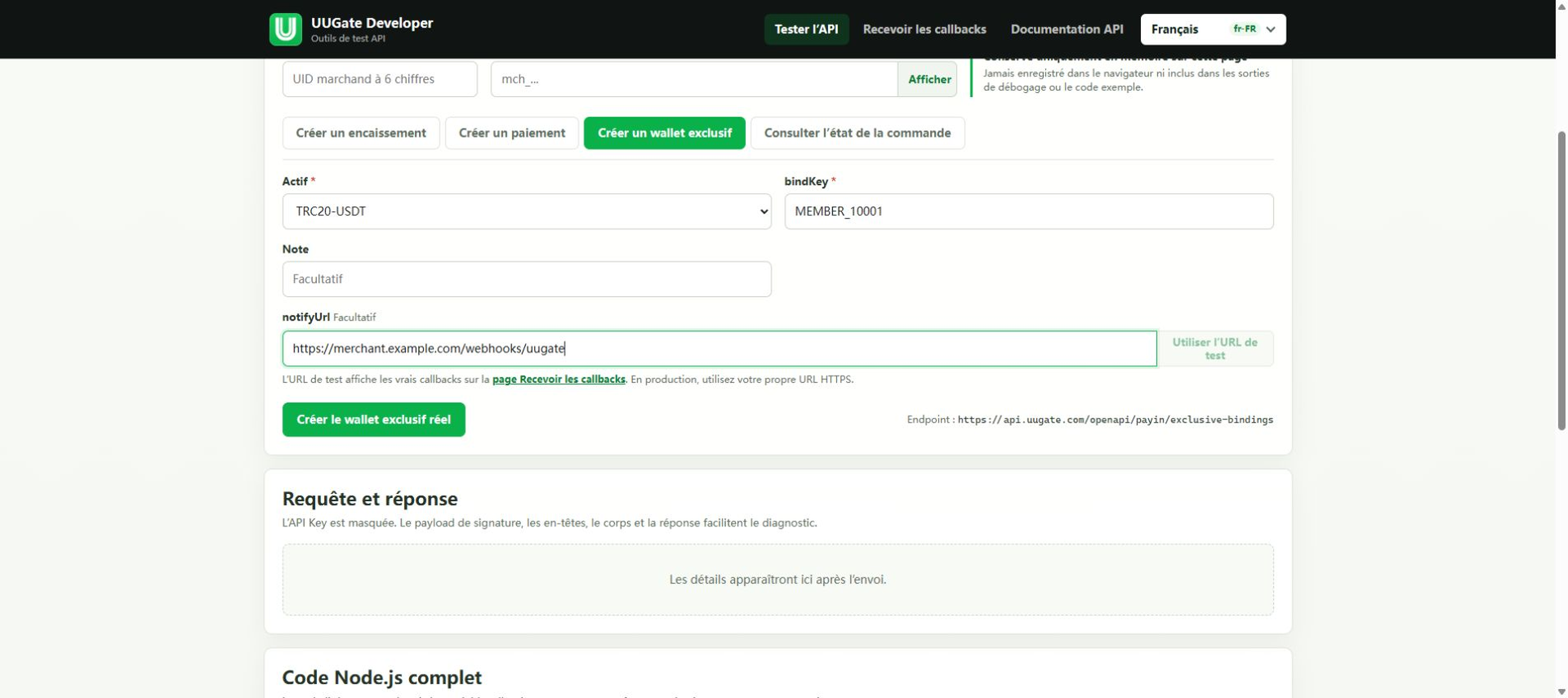Viewport: 1568px width, 698px height.
Task: Open the page Recevoir les callbacks link
Action: click(x=559, y=380)
